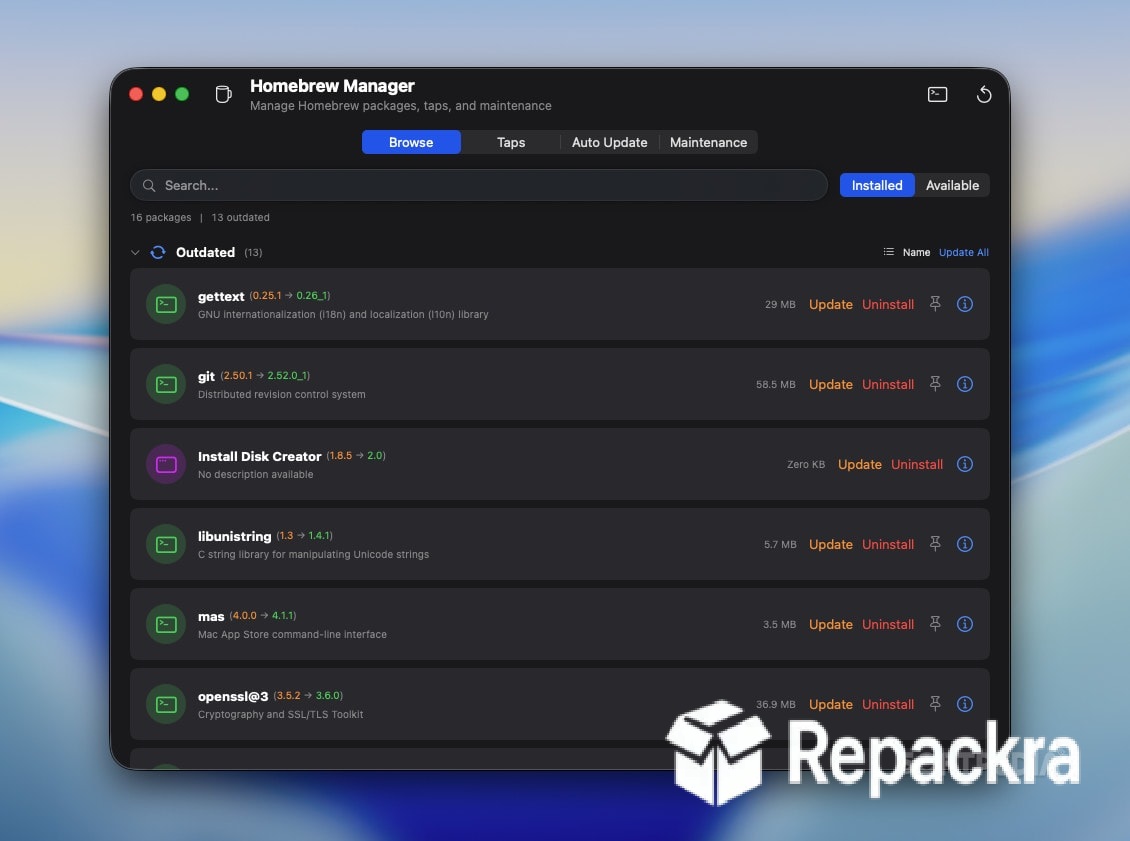The image size is (1130, 841).
Task: Click openssl@3's terminal package icon
Action: [x=166, y=704]
